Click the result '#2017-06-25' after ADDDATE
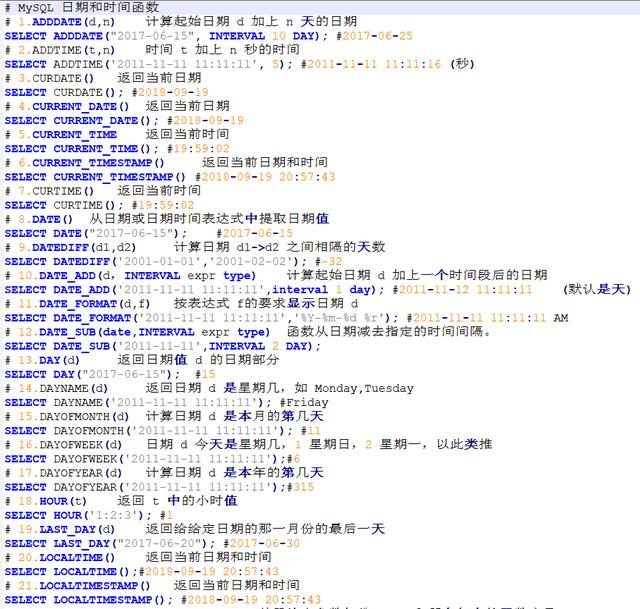Image resolution: width=640 pixels, height=609 pixels. (374, 36)
